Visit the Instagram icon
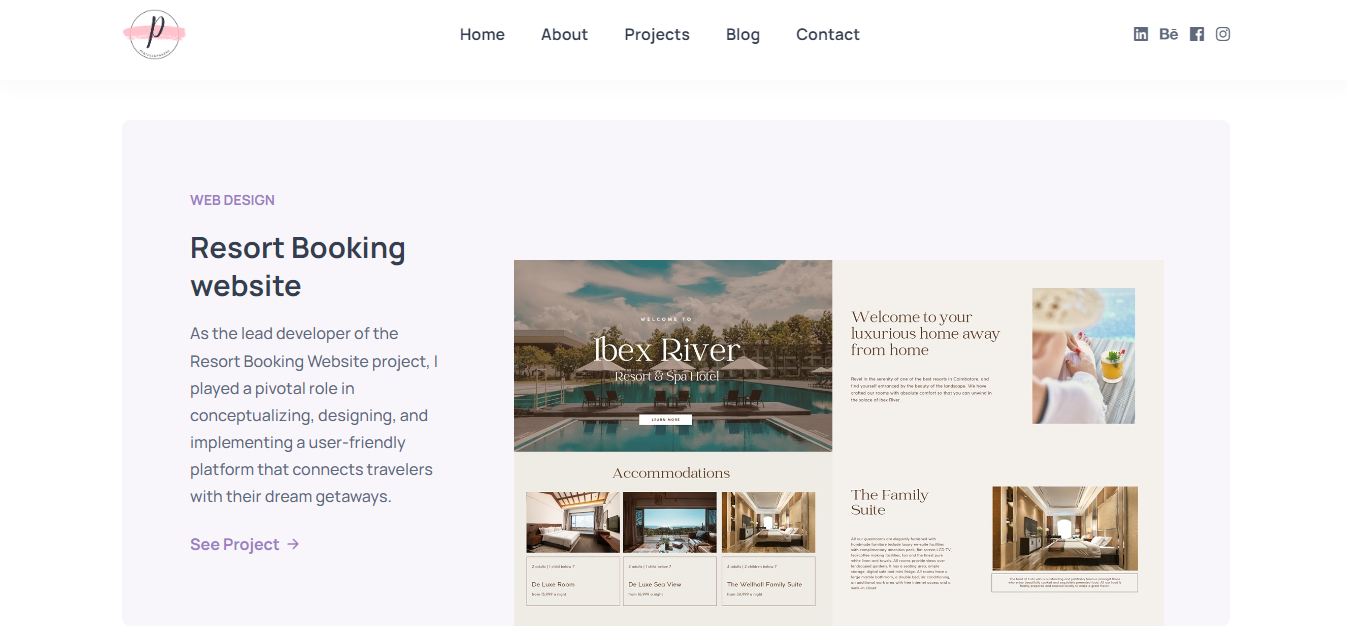The image size is (1347, 635). 1222,33
